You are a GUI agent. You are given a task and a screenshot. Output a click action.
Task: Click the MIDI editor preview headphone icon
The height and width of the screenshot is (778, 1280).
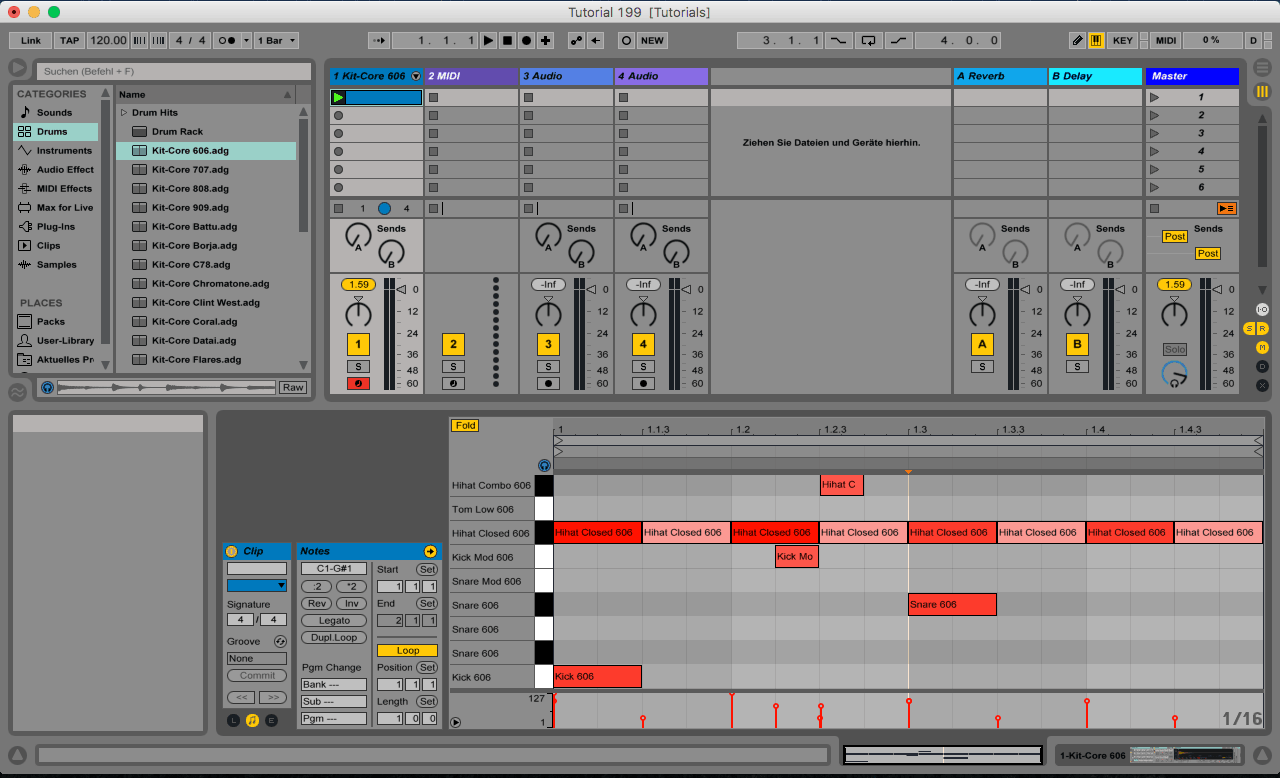[x=544, y=465]
